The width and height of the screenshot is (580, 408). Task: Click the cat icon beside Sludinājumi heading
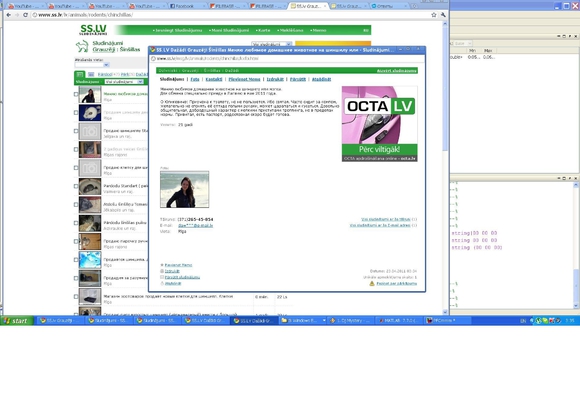point(82,46)
